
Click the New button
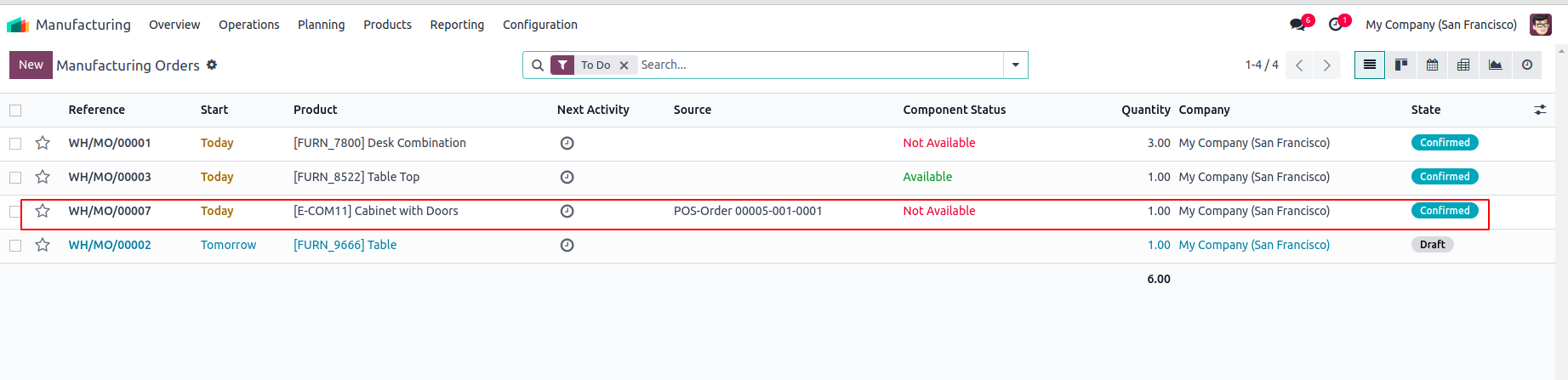pos(31,65)
